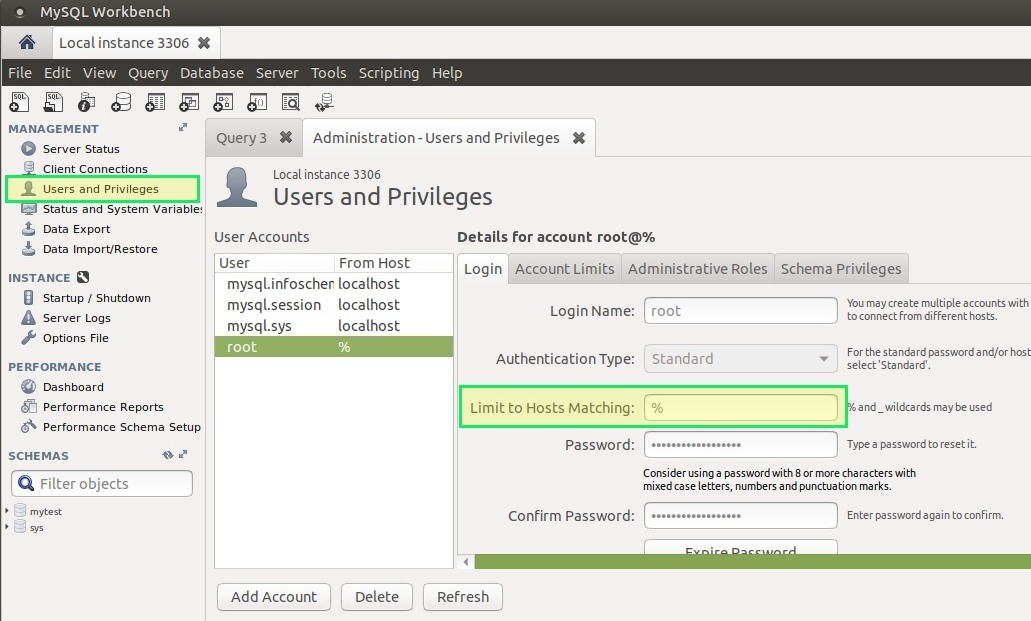Open a new SQL query tab

click(19, 101)
